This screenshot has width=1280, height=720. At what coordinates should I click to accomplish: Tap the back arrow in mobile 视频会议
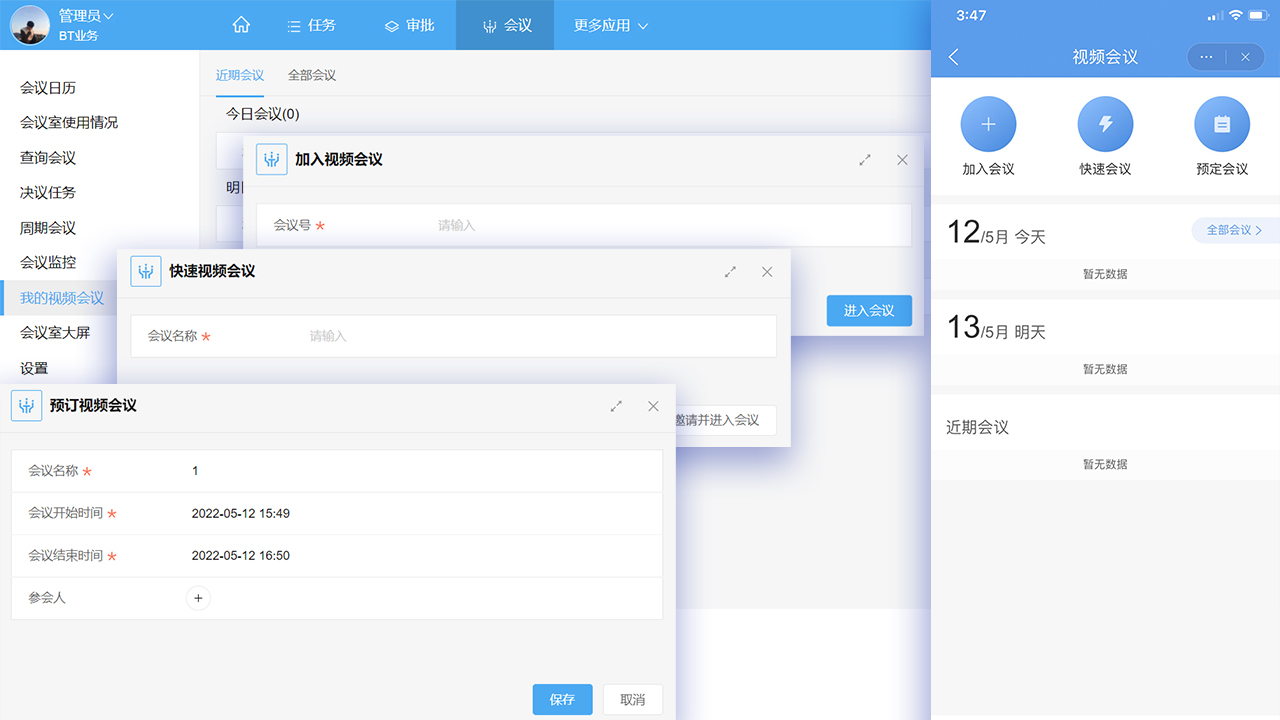point(953,57)
